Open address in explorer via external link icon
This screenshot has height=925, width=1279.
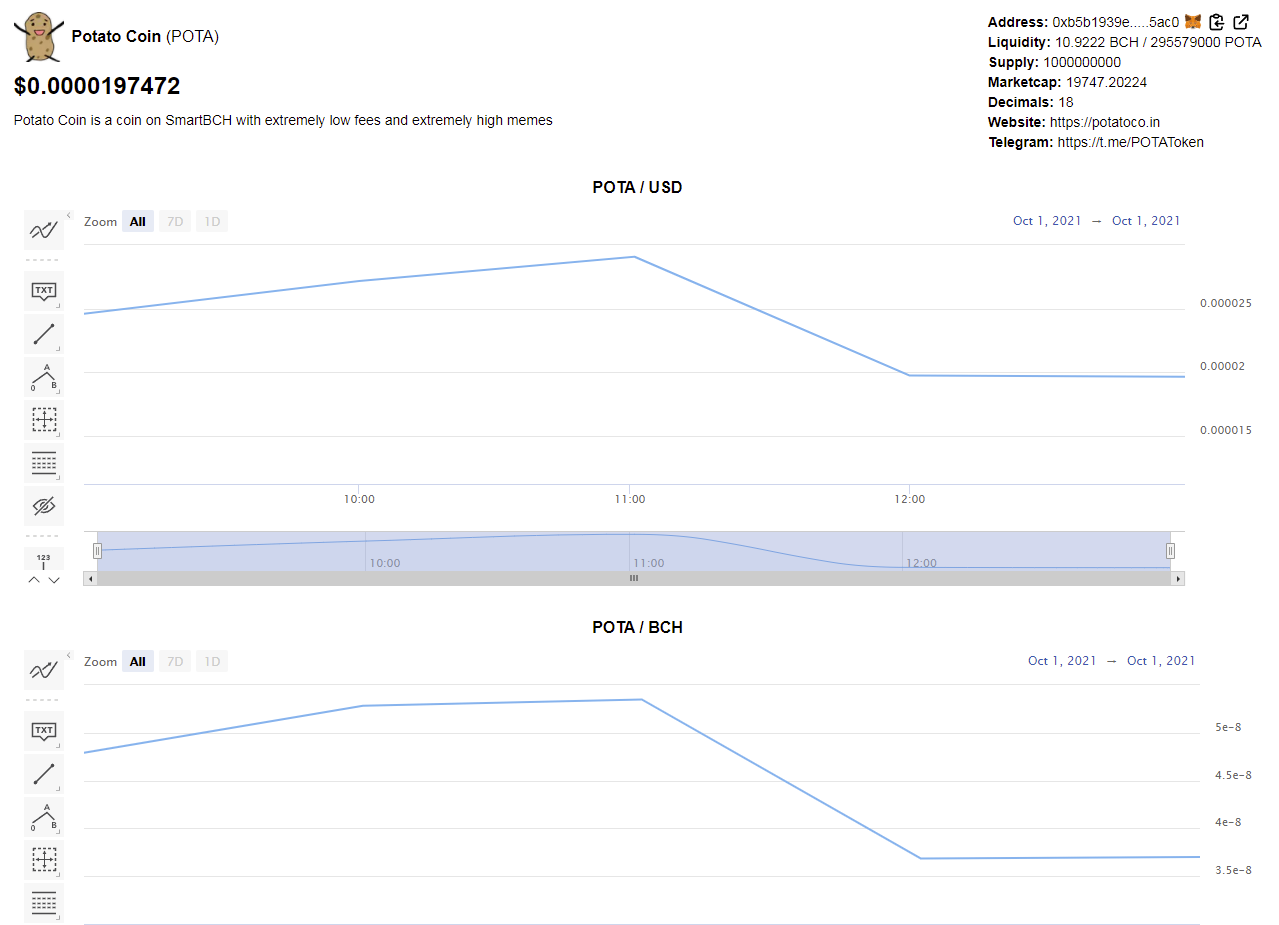pos(1241,21)
